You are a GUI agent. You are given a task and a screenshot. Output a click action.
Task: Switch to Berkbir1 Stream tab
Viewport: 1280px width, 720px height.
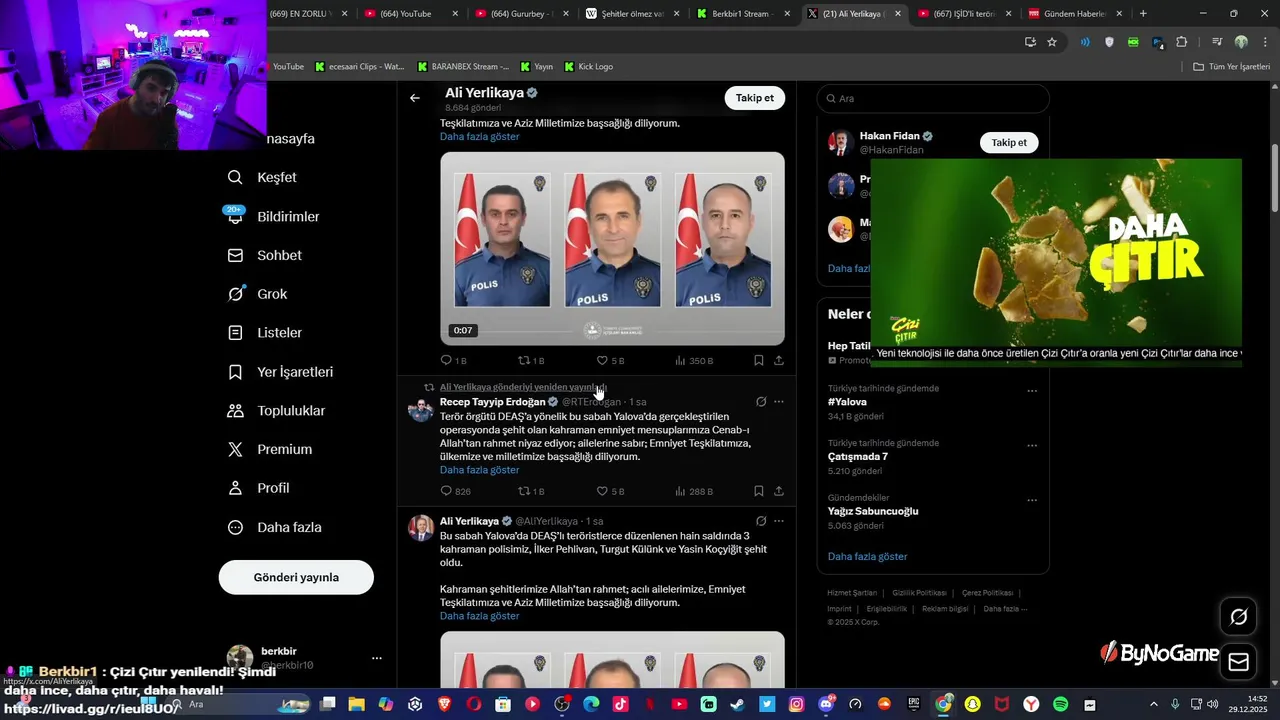(x=743, y=14)
